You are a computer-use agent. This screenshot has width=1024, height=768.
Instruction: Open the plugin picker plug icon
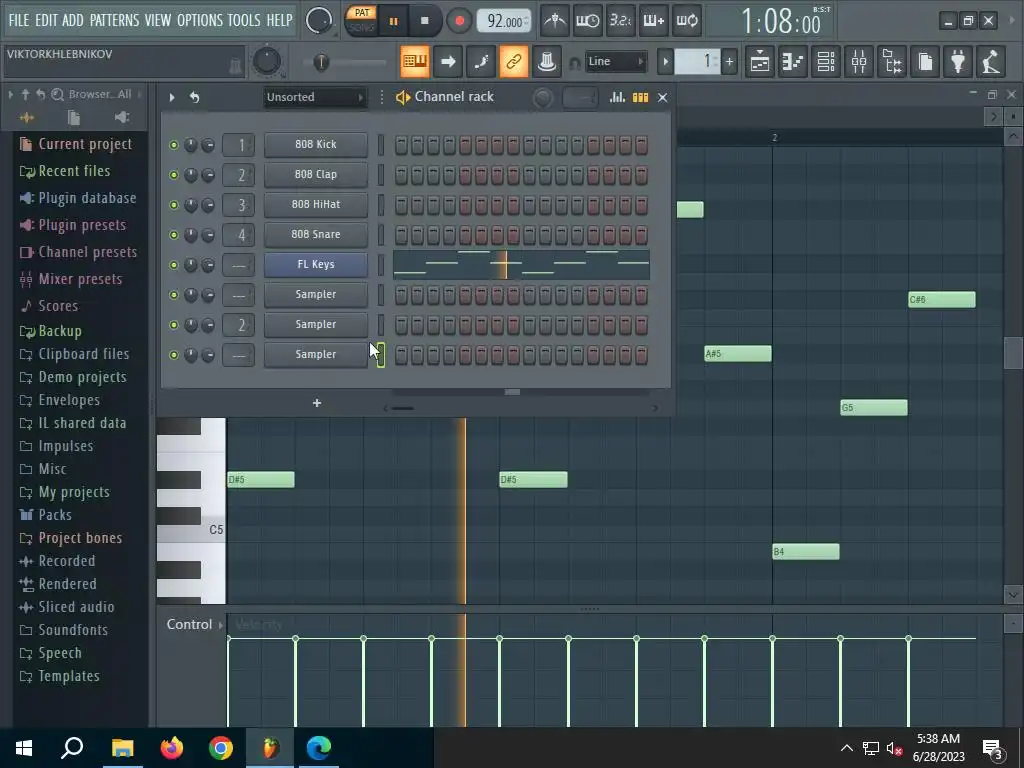(958, 62)
